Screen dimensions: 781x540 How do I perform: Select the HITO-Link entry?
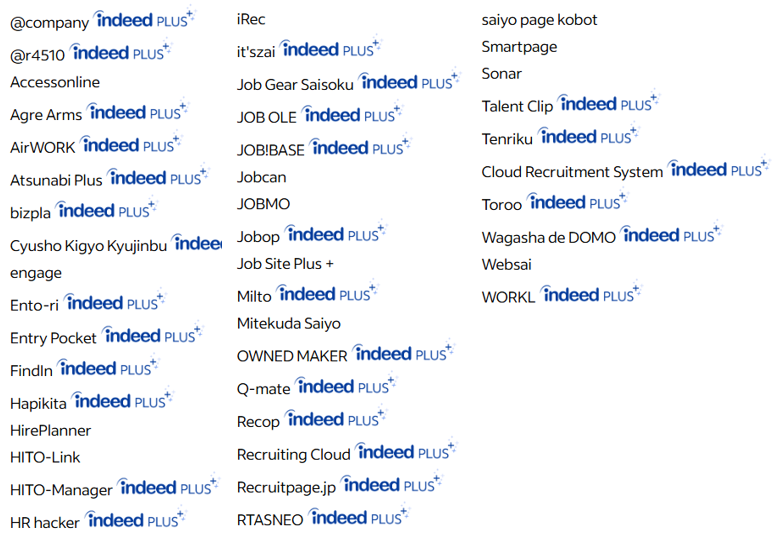45,457
